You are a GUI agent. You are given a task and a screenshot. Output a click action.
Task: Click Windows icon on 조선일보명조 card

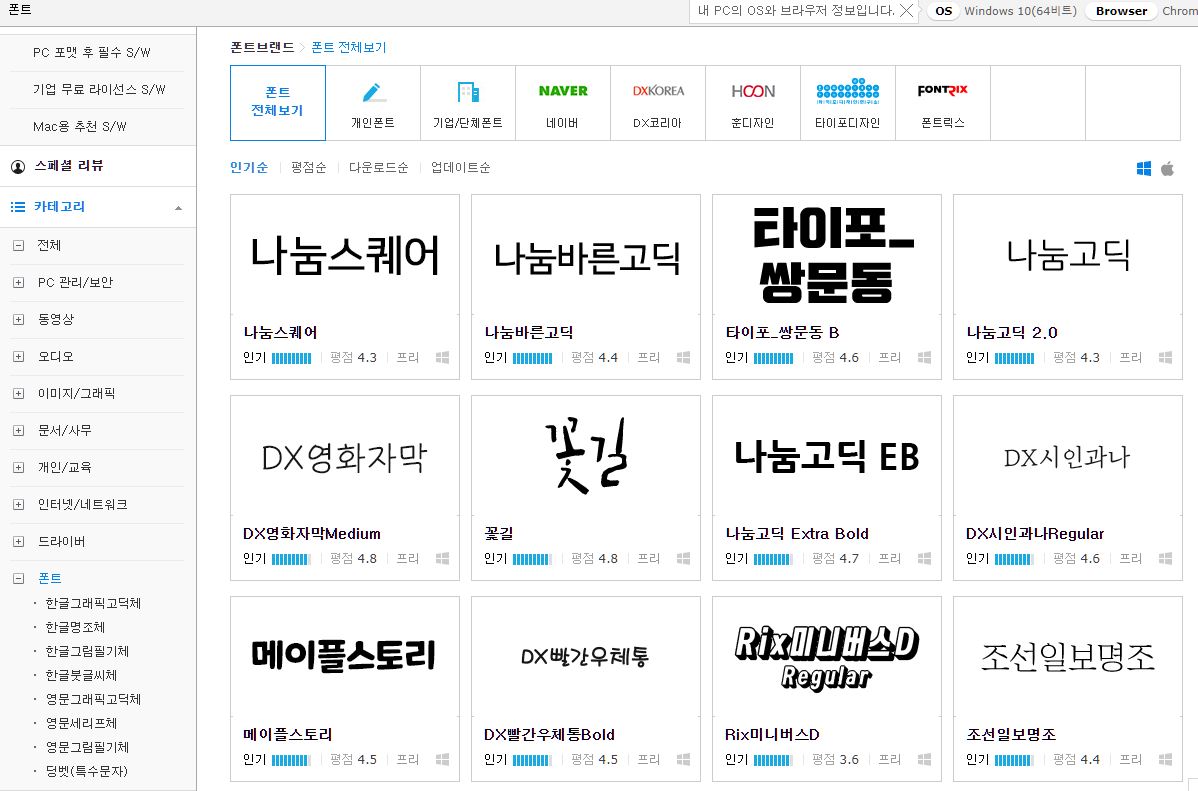(x=1165, y=760)
